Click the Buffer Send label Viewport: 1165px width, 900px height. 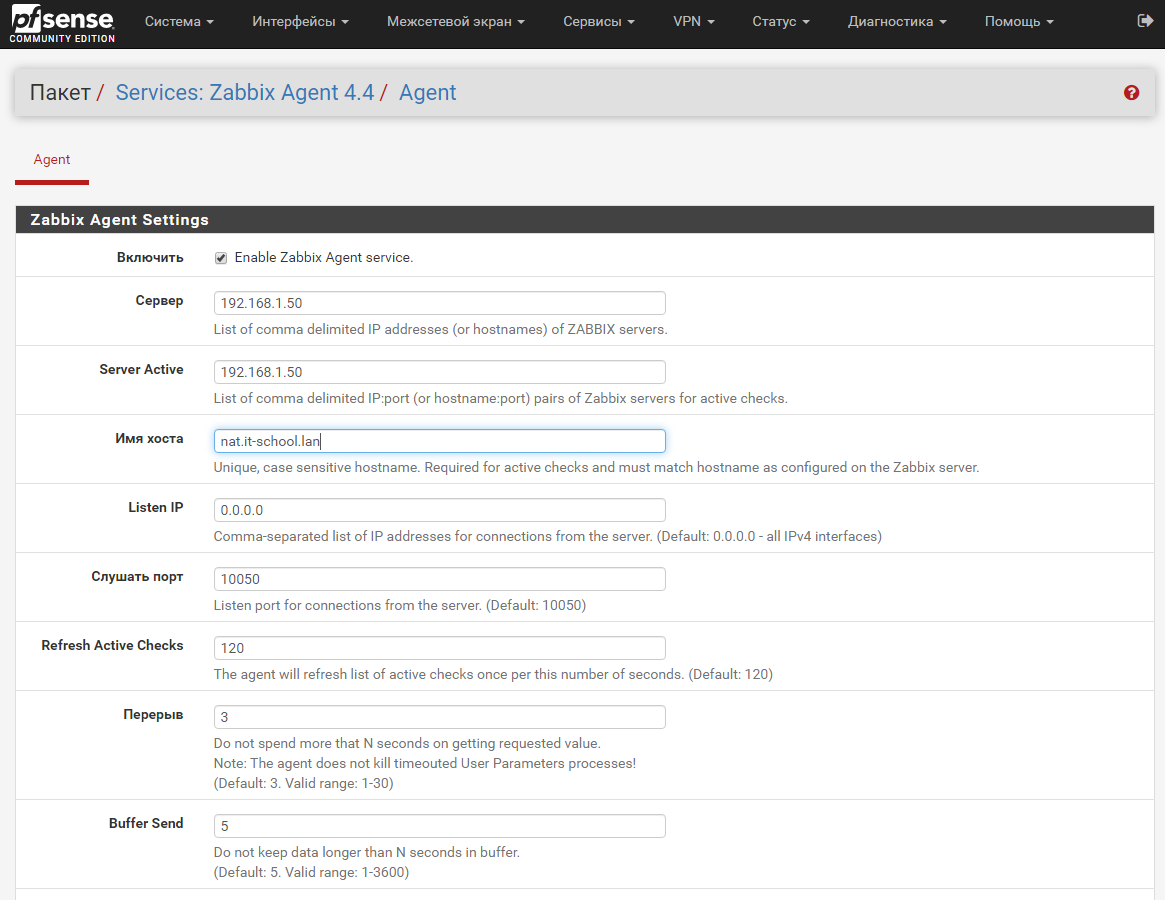(146, 823)
